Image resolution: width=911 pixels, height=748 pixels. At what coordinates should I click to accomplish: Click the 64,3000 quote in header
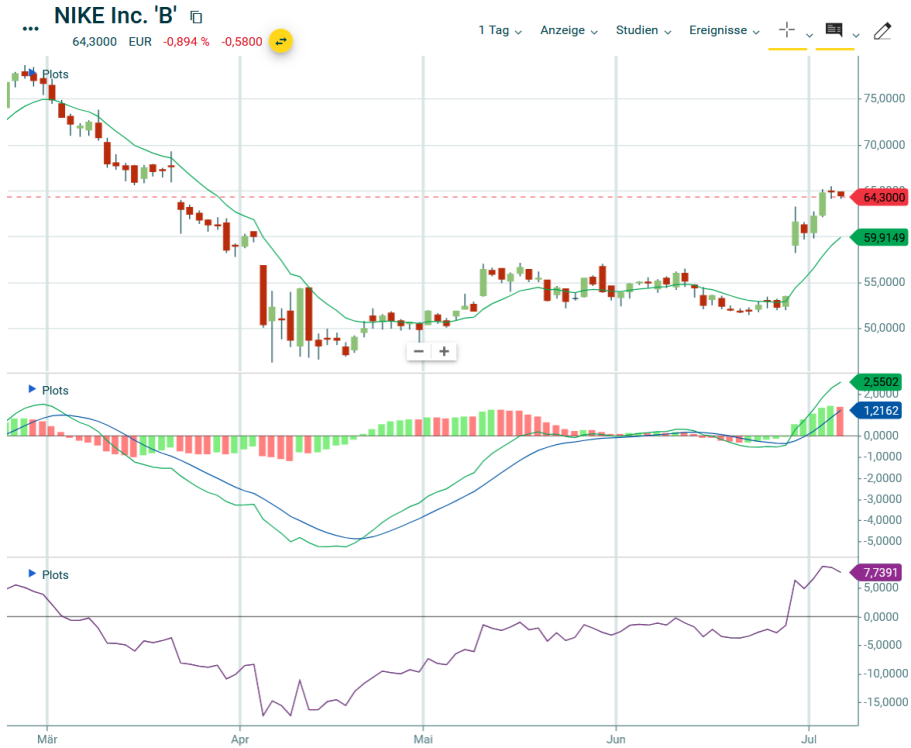tap(95, 42)
